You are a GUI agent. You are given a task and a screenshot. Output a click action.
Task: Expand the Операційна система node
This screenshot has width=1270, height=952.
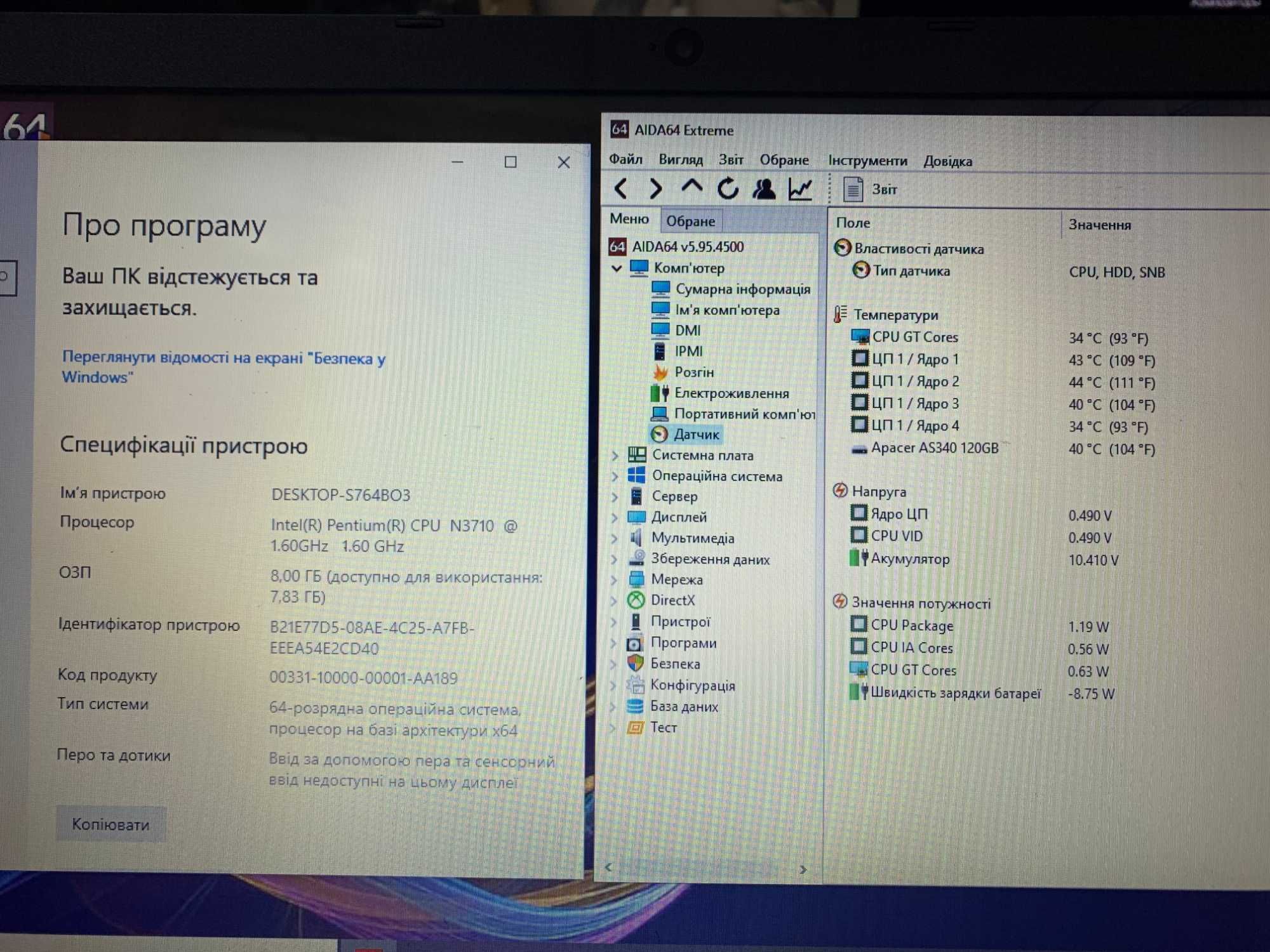tap(615, 476)
